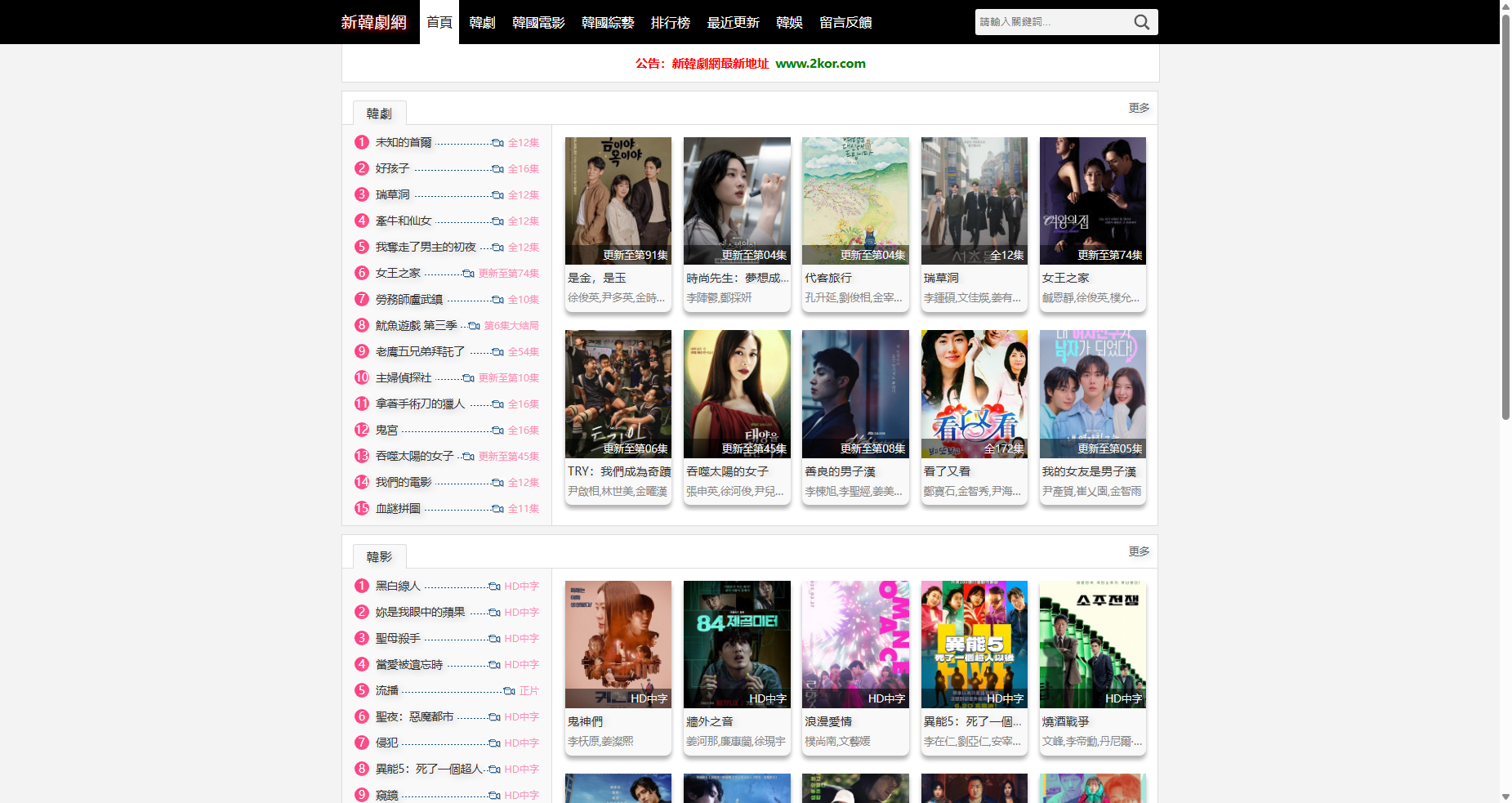Open the 瑞草洞 poster thumbnail
This screenshot has height=803, width=1512.
(975, 201)
